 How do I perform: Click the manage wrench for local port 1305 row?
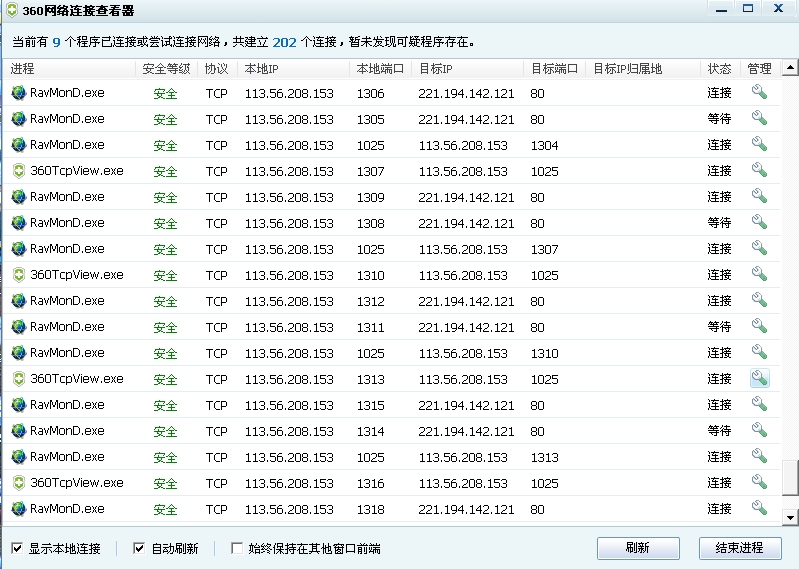point(759,118)
